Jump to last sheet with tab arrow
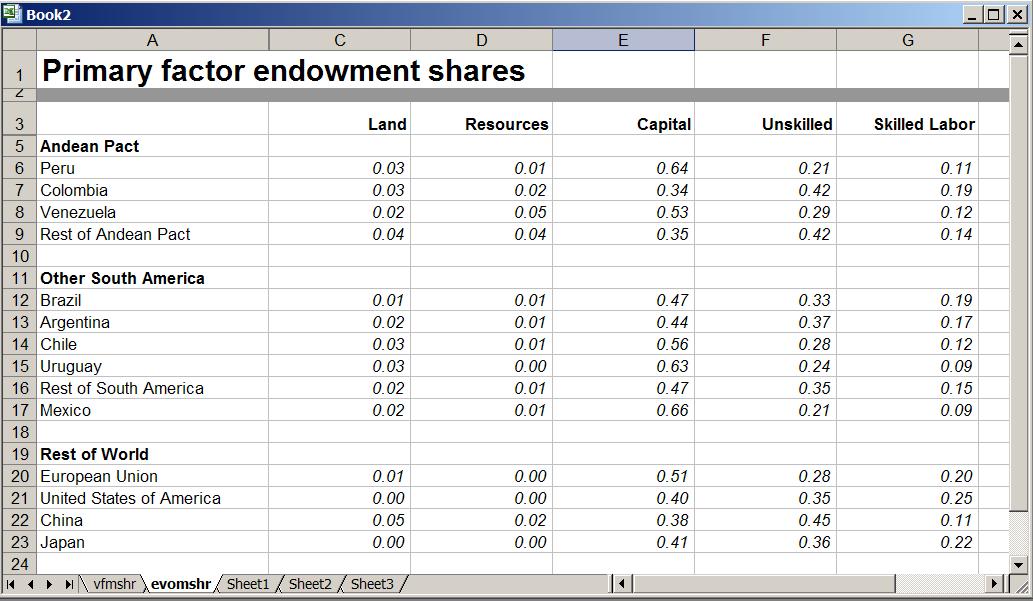Screen dimensions: 1033x601 pyautogui.click(x=69, y=584)
